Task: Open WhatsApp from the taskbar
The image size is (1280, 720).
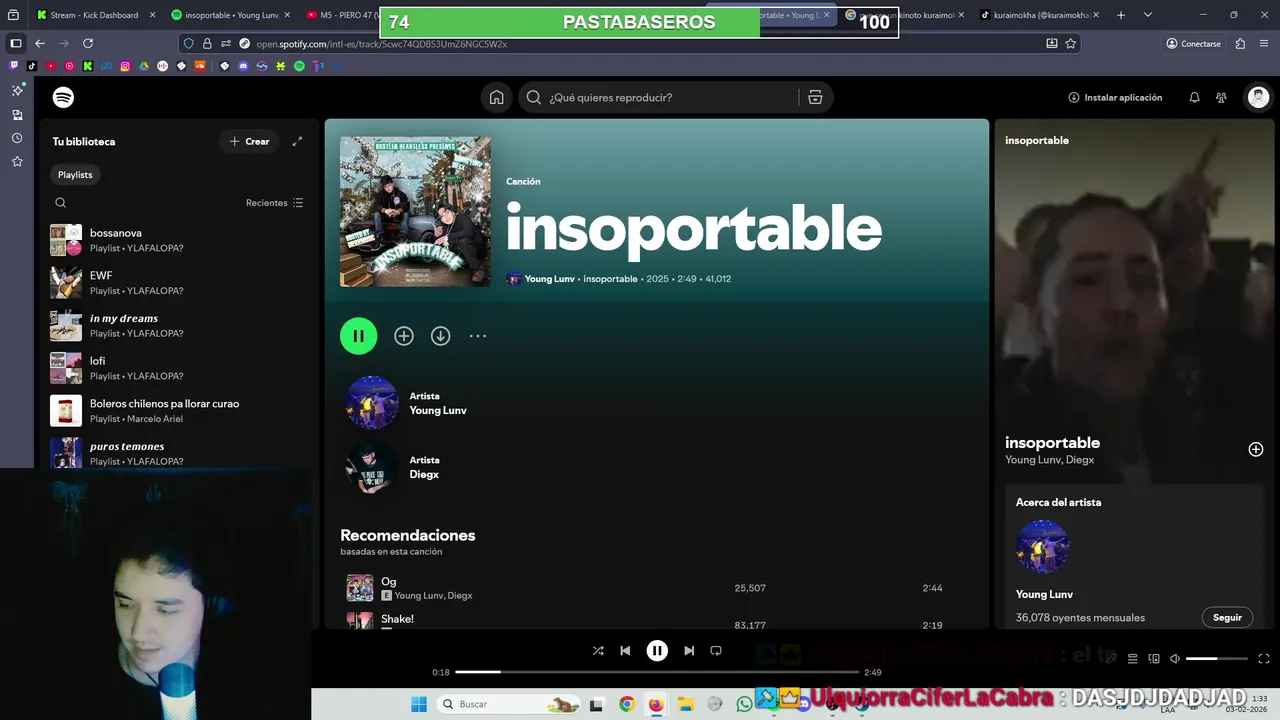Action: pos(744,704)
